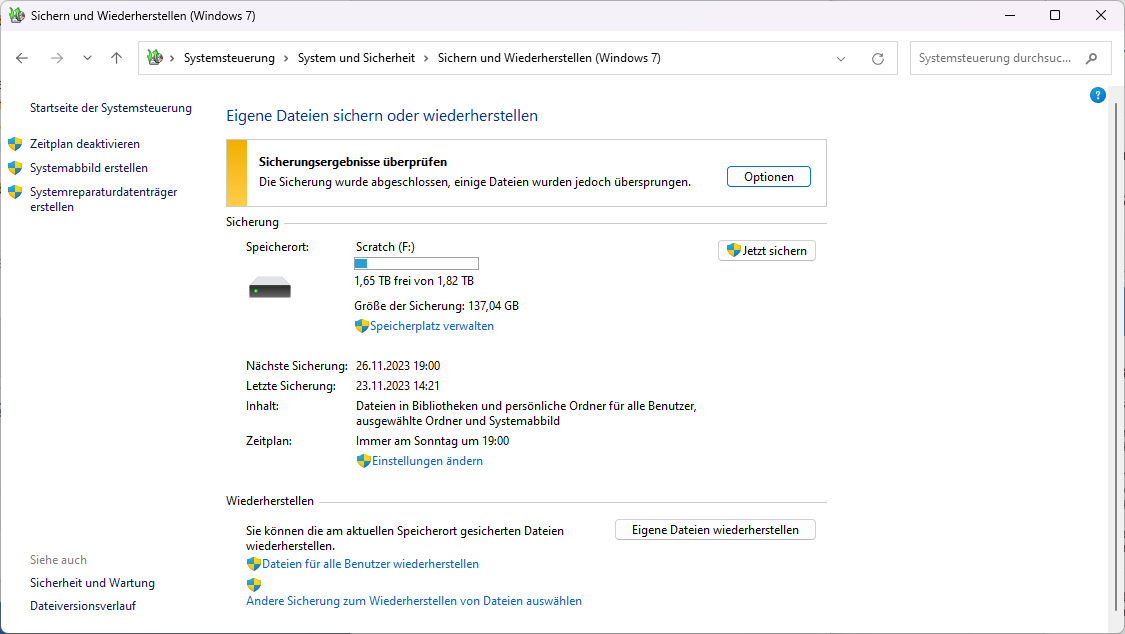Screen dimensions: 1125x634
Task: Click the next backup date '26.11.2023 19:00'
Action: (x=398, y=366)
